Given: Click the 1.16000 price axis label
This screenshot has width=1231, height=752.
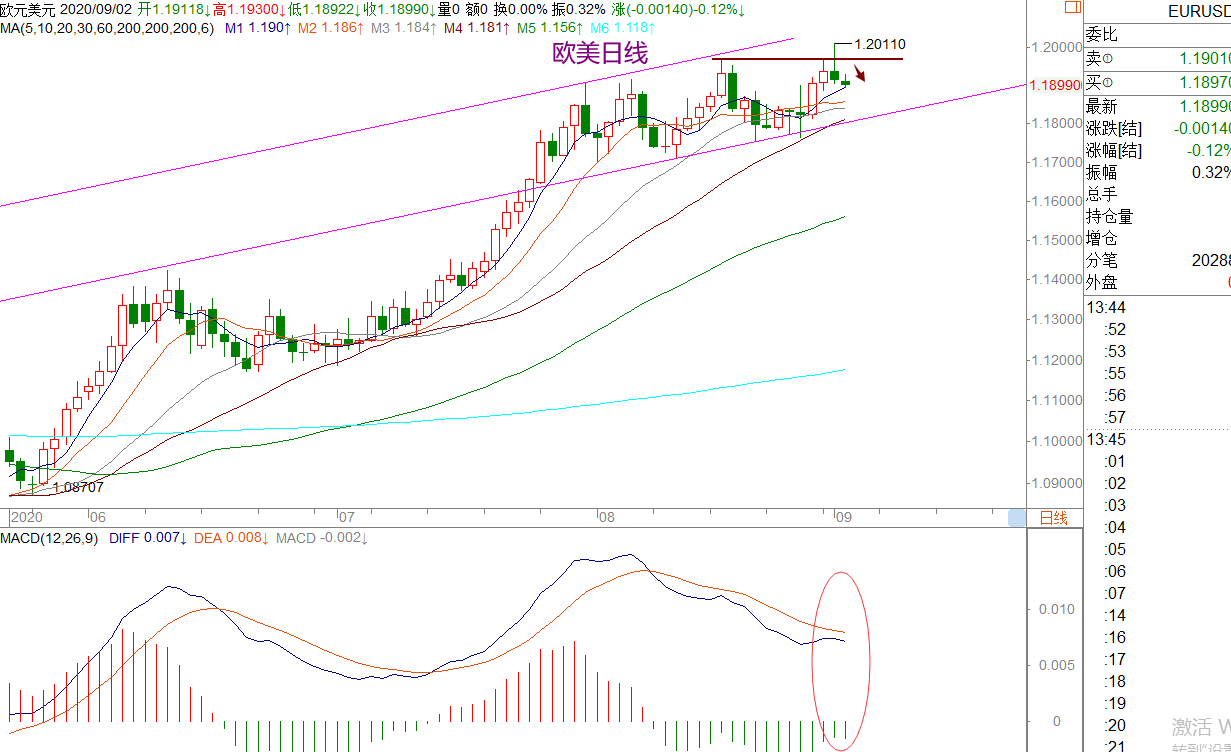Looking at the screenshot, I should coord(1055,201).
